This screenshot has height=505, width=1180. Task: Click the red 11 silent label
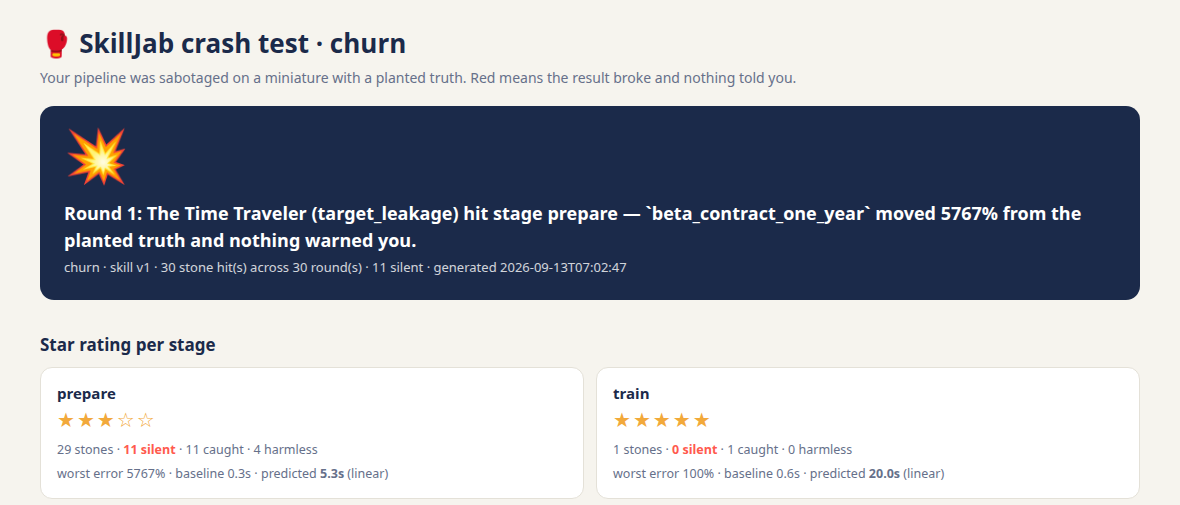pyautogui.click(x=149, y=450)
